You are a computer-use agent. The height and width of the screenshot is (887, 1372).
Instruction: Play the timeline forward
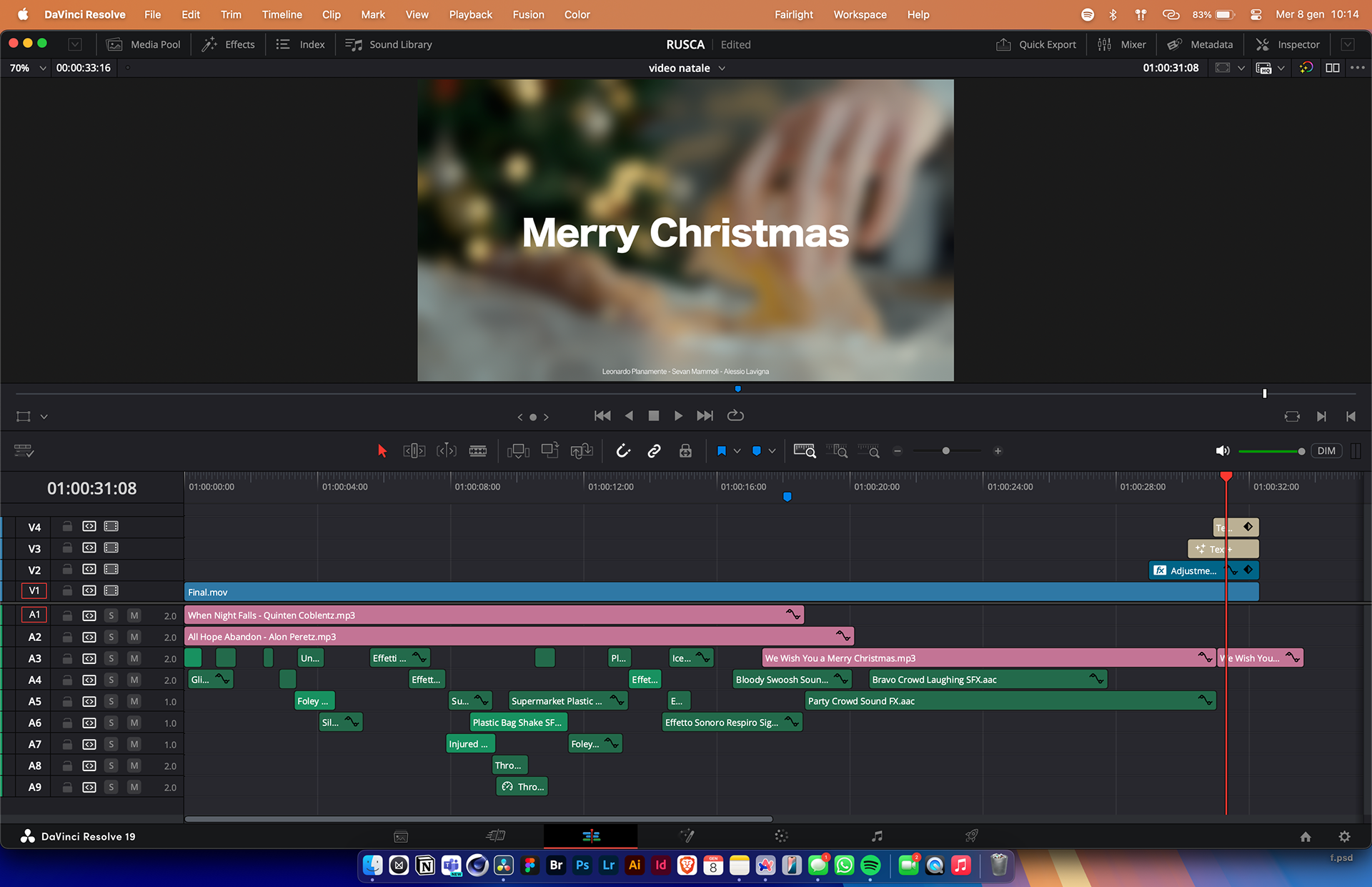point(678,416)
